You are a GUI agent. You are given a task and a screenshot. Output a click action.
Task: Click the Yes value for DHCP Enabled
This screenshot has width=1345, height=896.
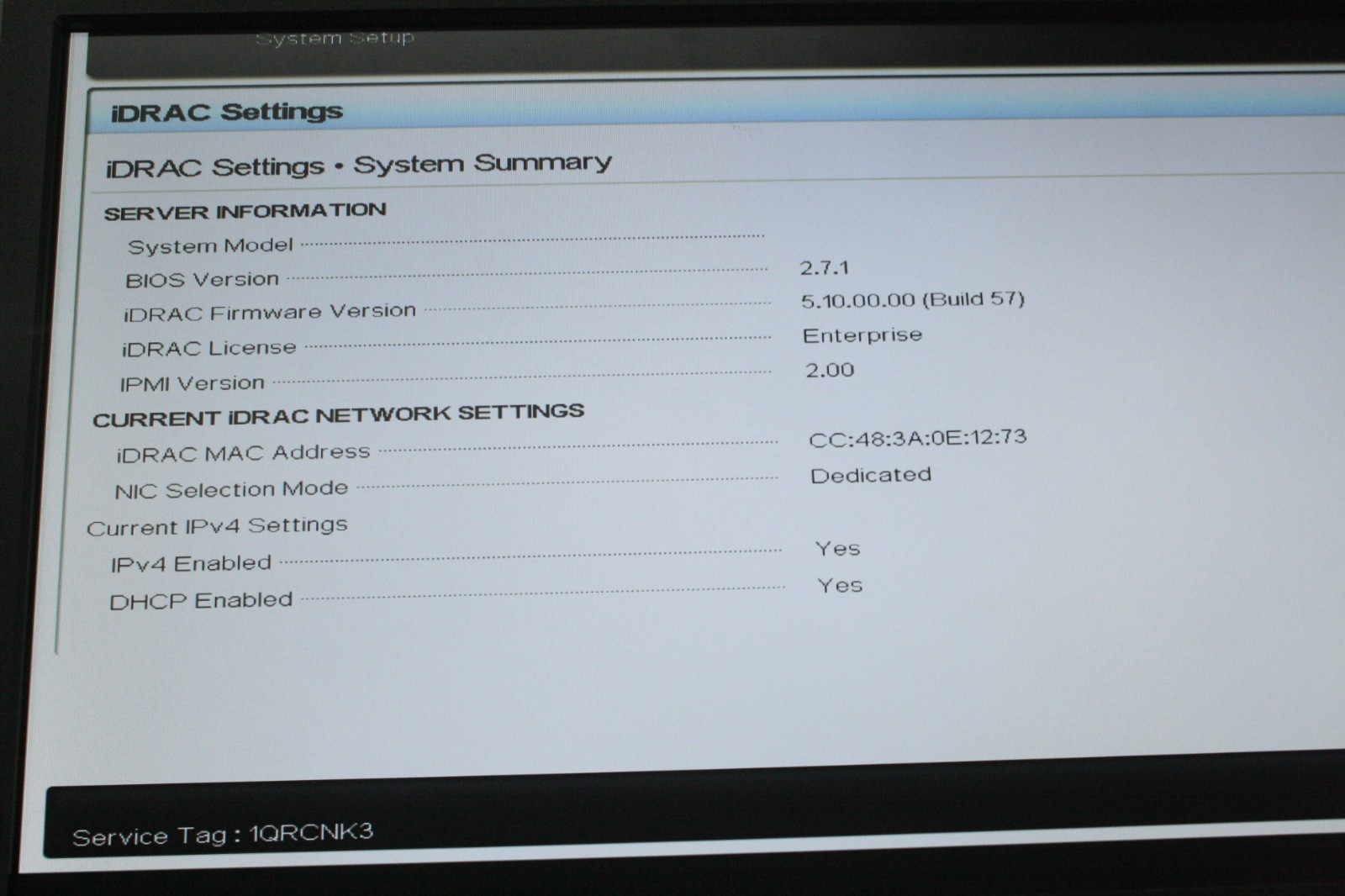[840, 585]
